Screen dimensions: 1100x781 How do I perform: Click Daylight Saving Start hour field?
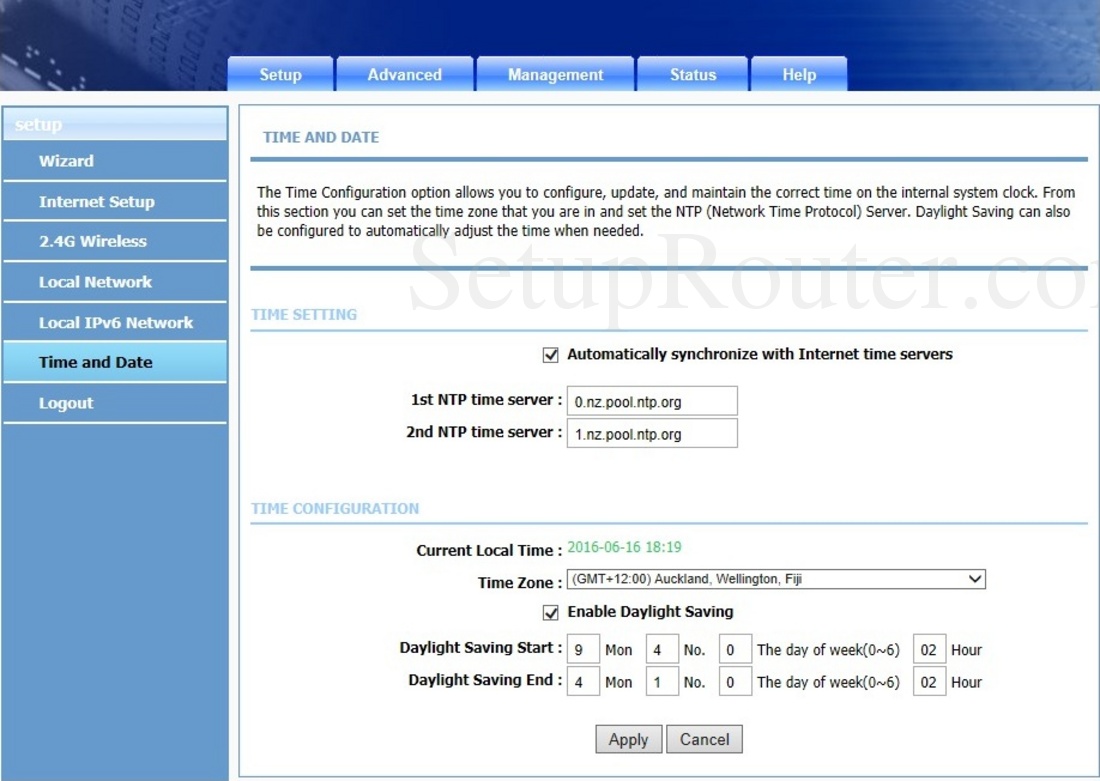930,649
